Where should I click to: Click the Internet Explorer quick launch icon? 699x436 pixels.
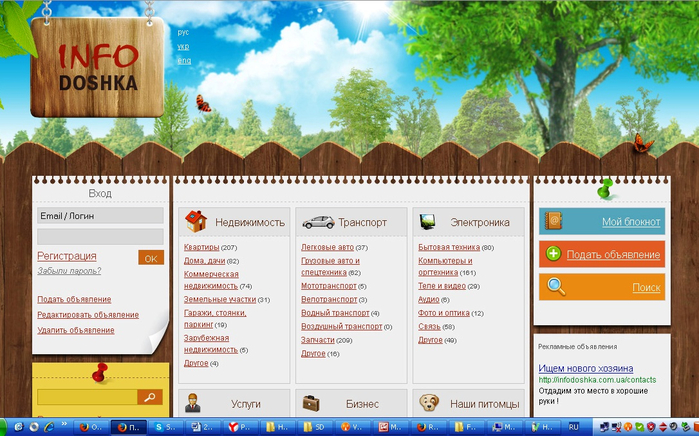48,427
